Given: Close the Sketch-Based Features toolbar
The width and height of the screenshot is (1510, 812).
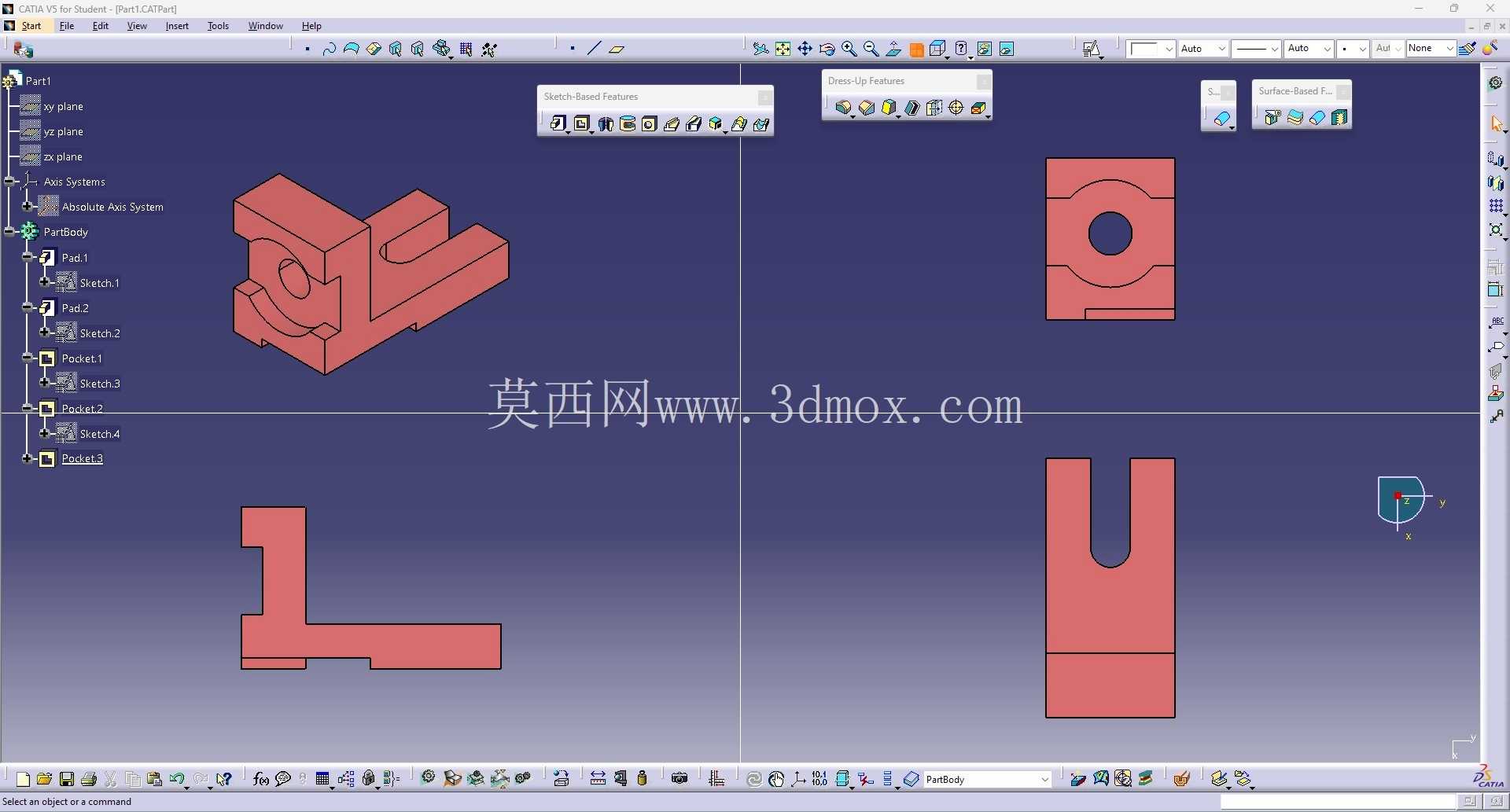Looking at the screenshot, I should click(764, 97).
